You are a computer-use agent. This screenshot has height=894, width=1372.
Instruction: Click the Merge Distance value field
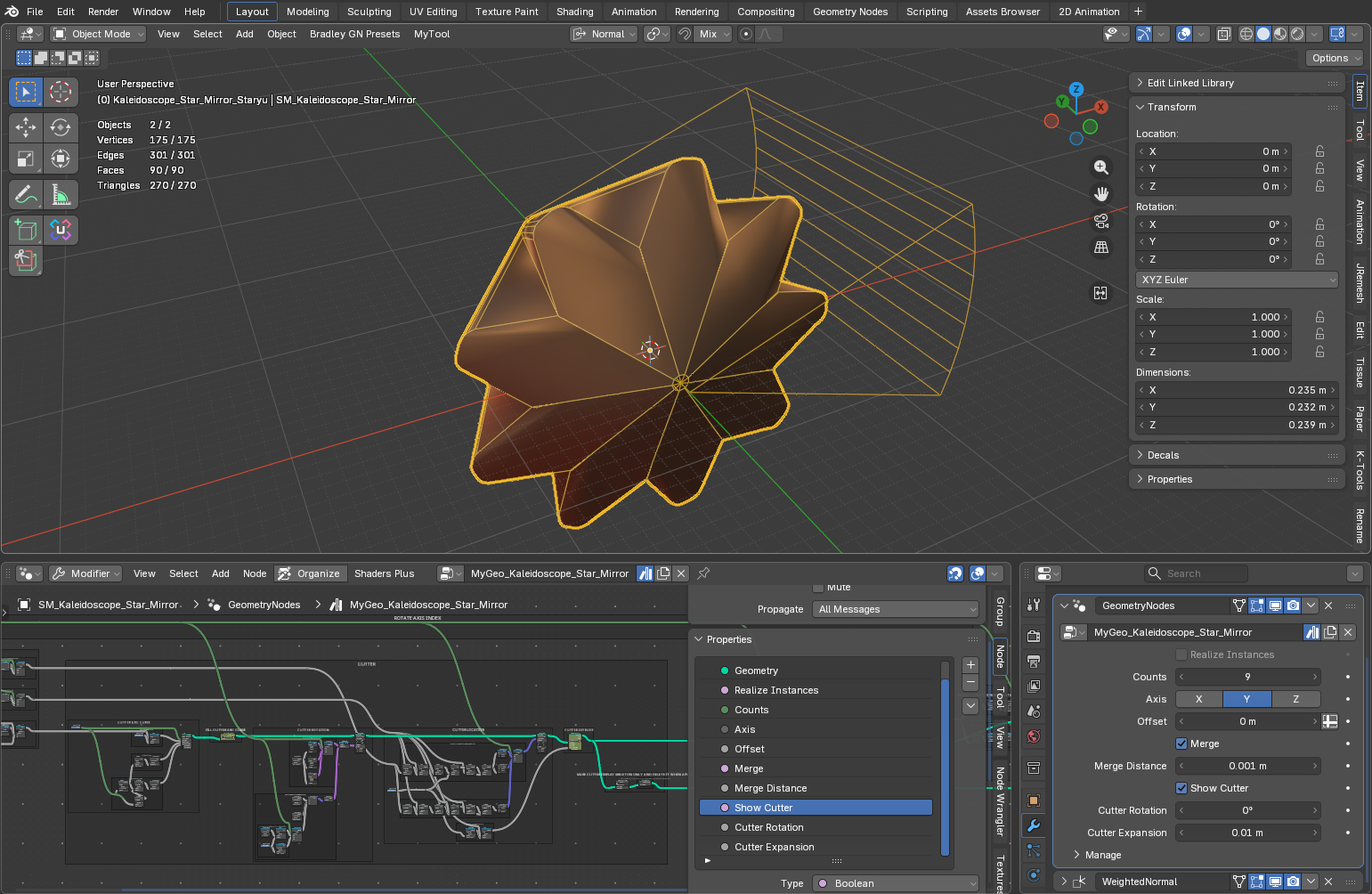pyautogui.click(x=1248, y=766)
